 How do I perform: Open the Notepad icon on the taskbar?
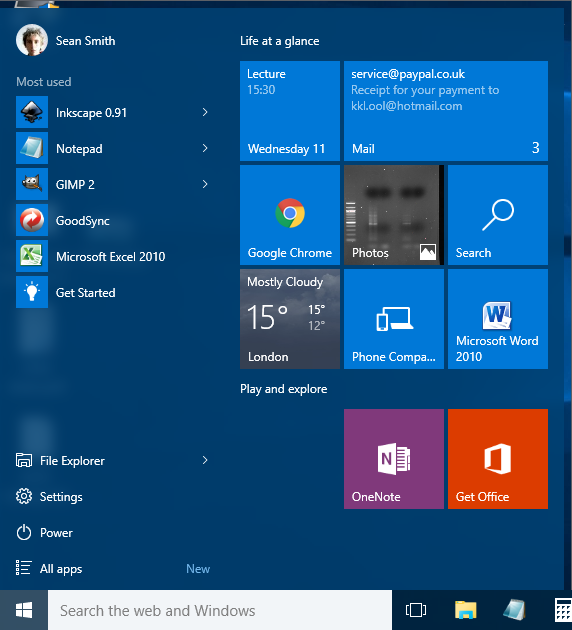[x=514, y=610]
